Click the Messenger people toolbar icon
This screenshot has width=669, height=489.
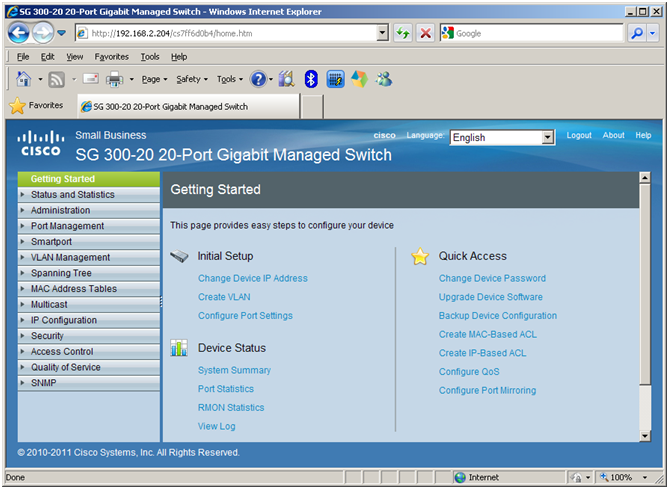pyautogui.click(x=384, y=79)
